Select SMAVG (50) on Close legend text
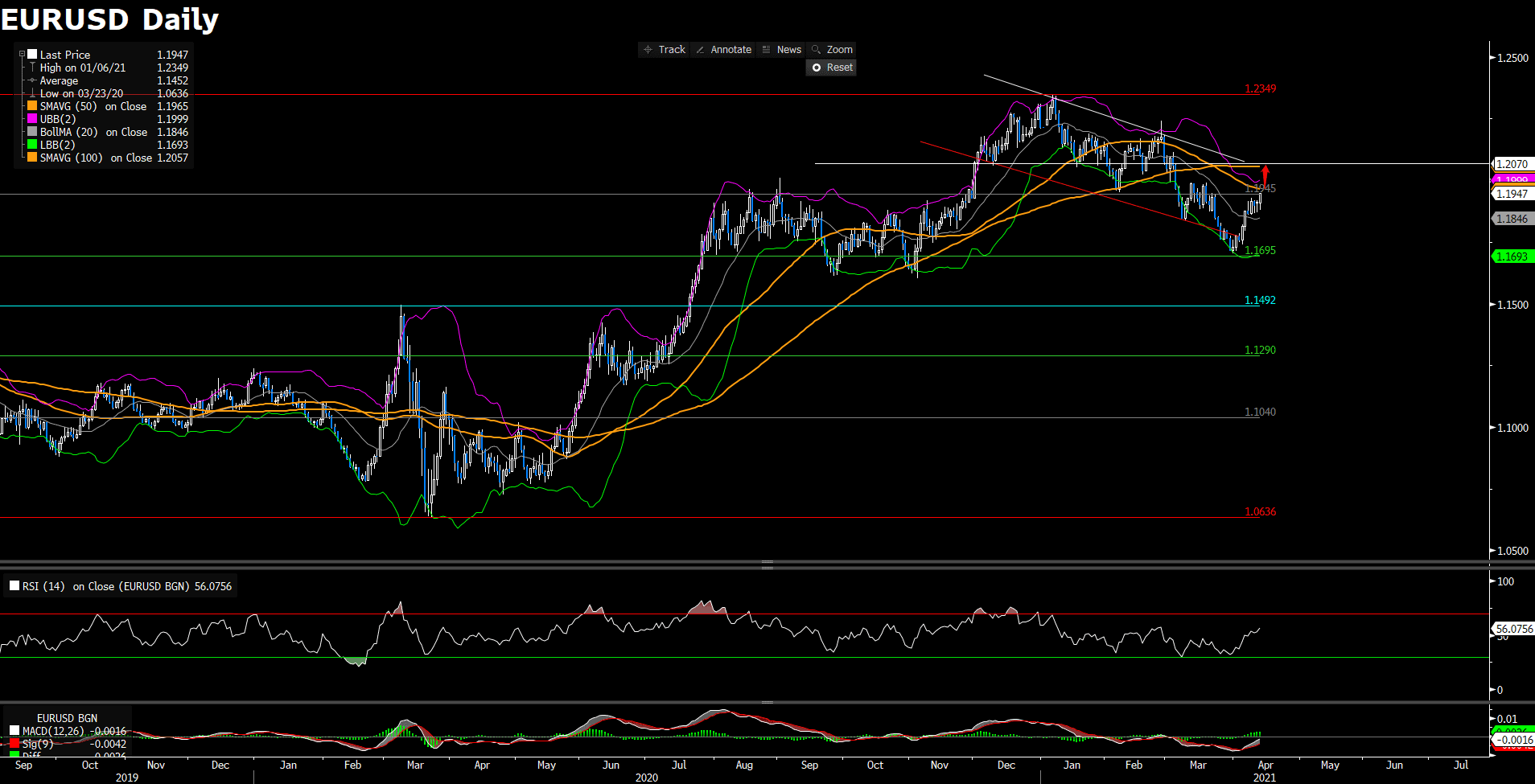The width and height of the screenshot is (1535, 784). (x=93, y=106)
